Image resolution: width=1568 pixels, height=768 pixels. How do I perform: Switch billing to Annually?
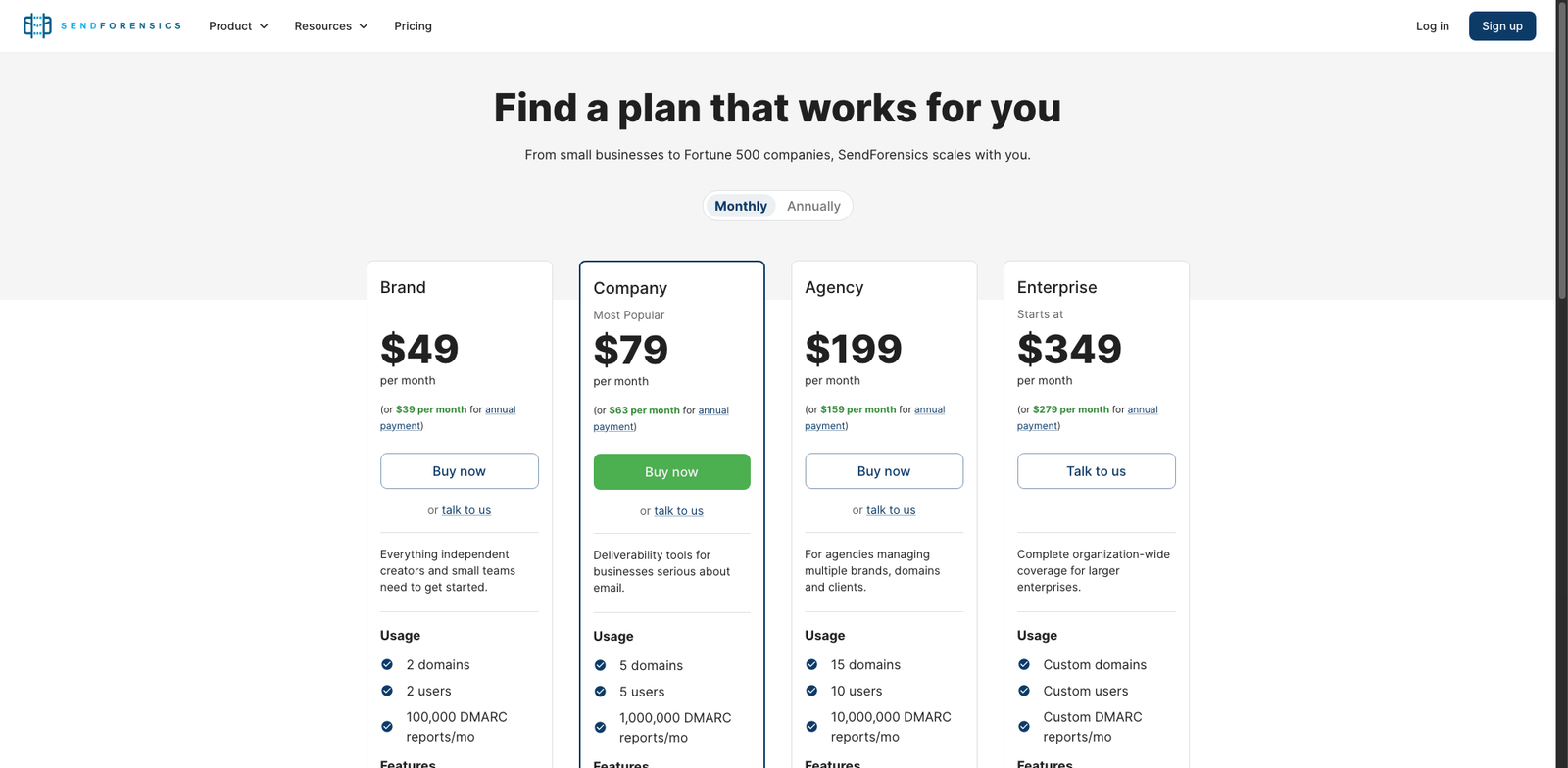point(813,206)
